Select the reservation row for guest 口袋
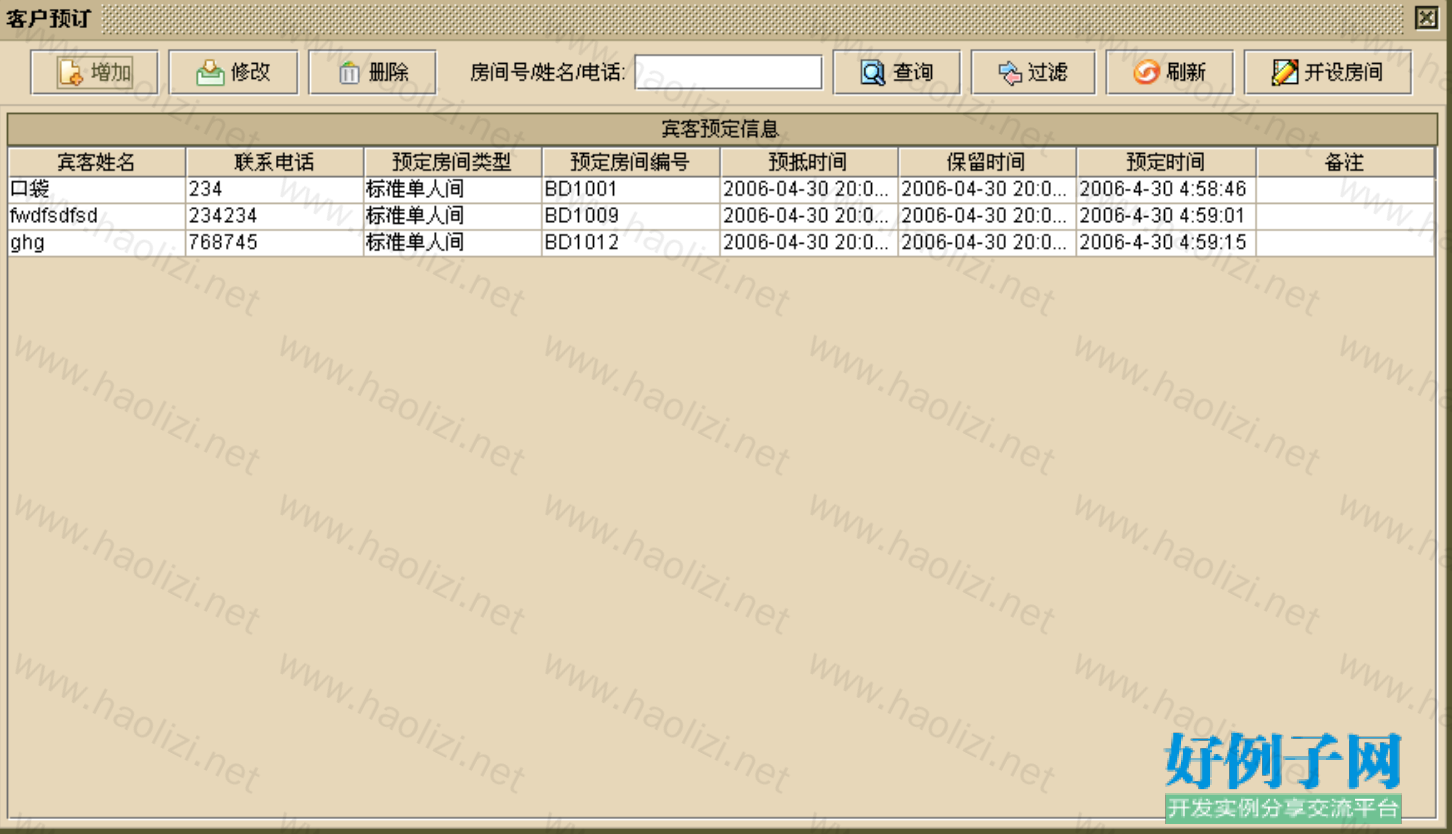Image resolution: width=1452 pixels, height=834 pixels. coord(96,189)
